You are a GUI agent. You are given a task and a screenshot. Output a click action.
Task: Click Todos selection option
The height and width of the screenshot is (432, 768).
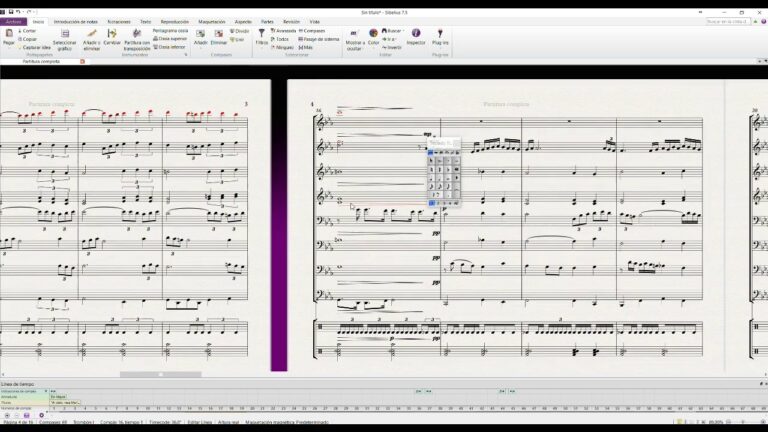pos(280,39)
